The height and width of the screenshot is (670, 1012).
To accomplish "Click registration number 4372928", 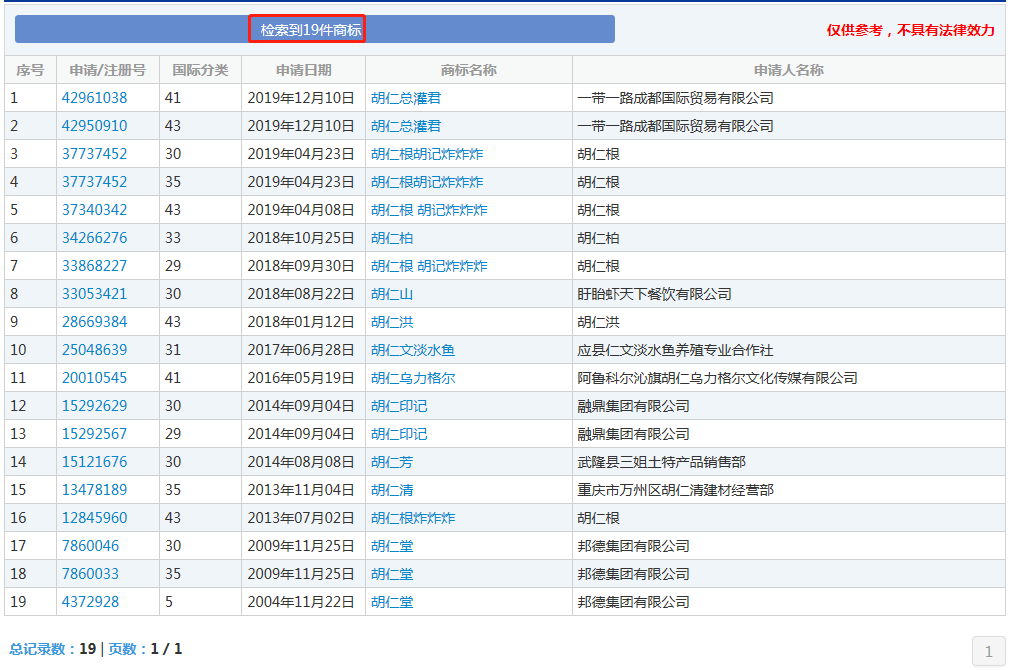I will pyautogui.click(x=90, y=602).
